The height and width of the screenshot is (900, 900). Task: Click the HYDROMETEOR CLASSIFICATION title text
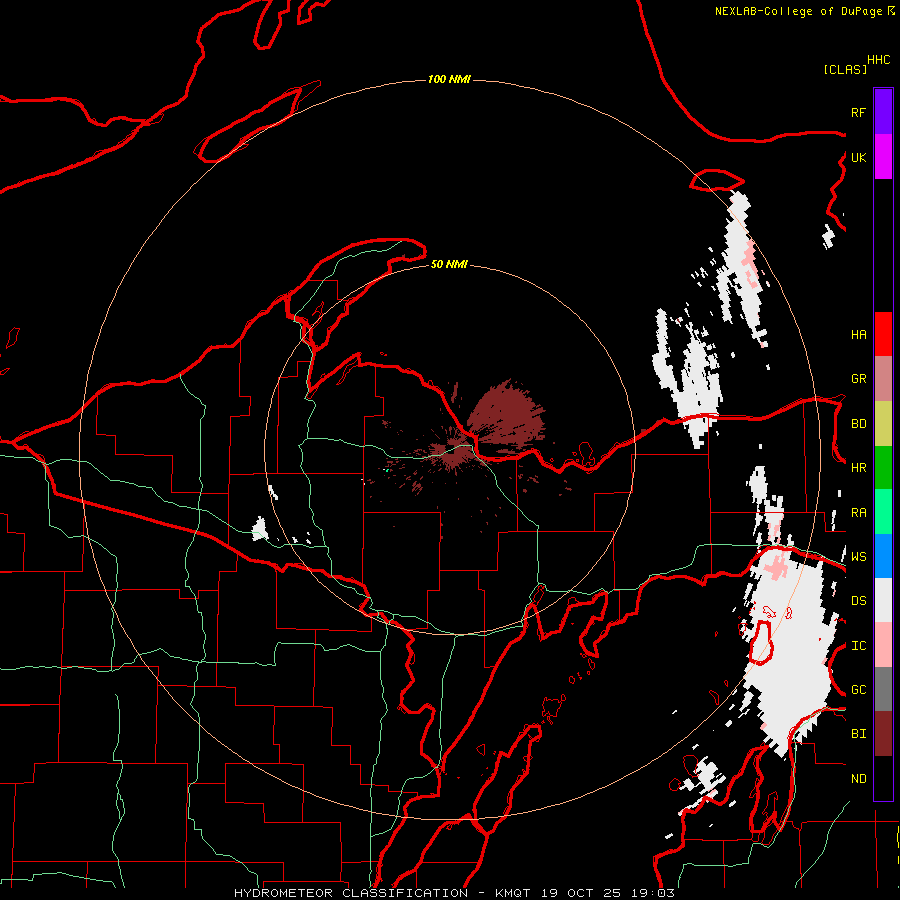point(351,893)
